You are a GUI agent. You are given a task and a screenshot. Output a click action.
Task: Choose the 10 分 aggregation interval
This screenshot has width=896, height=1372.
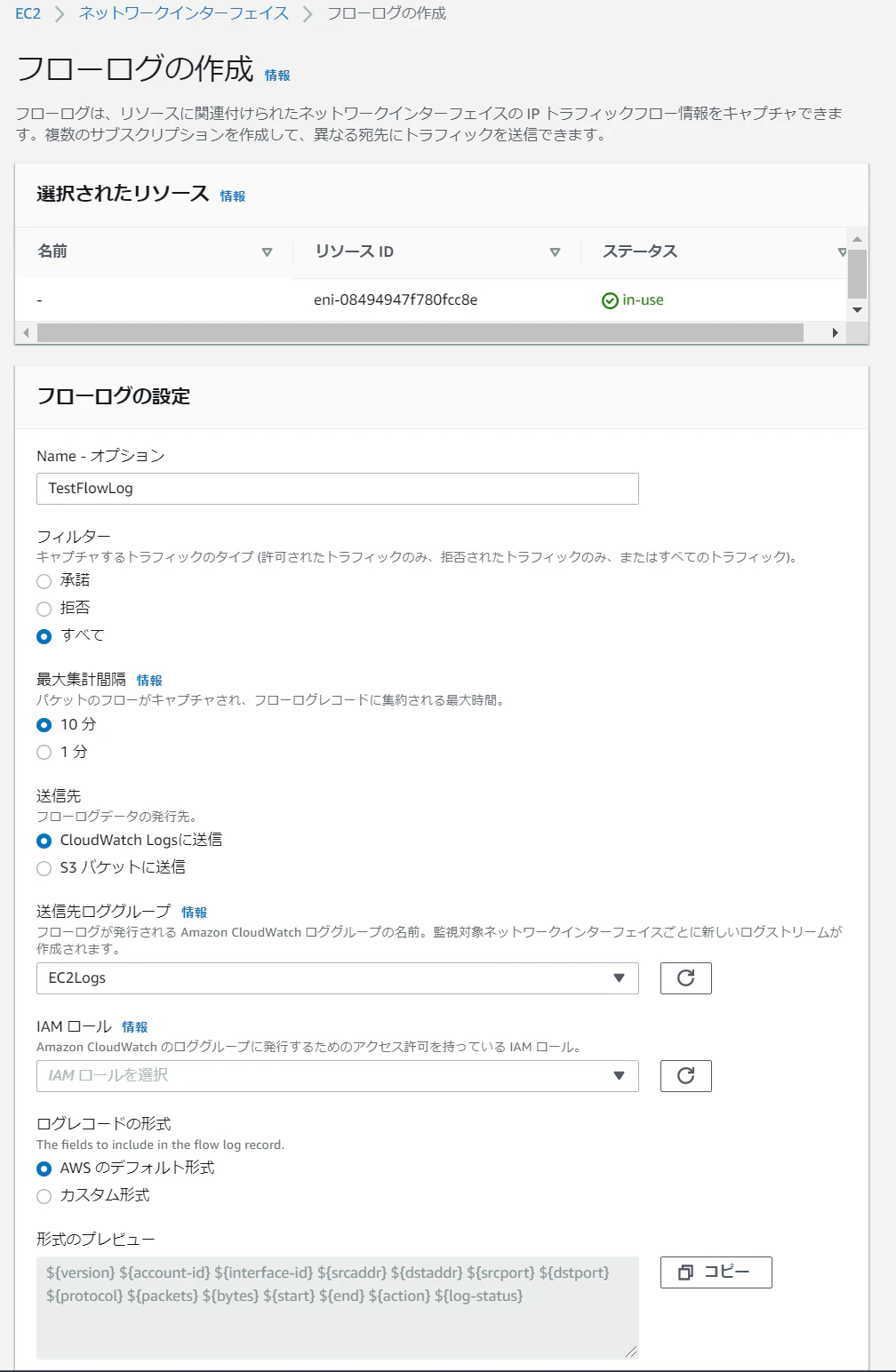(x=44, y=725)
